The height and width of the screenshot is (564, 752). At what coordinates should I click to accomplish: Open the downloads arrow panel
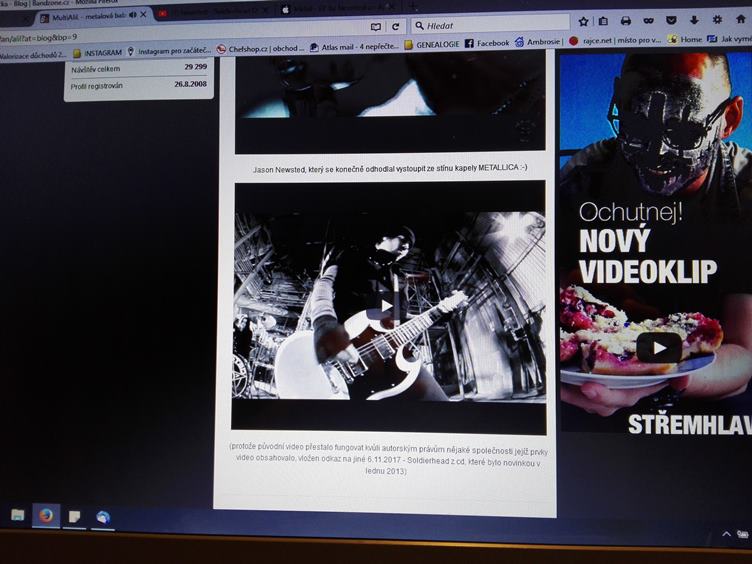coord(694,20)
